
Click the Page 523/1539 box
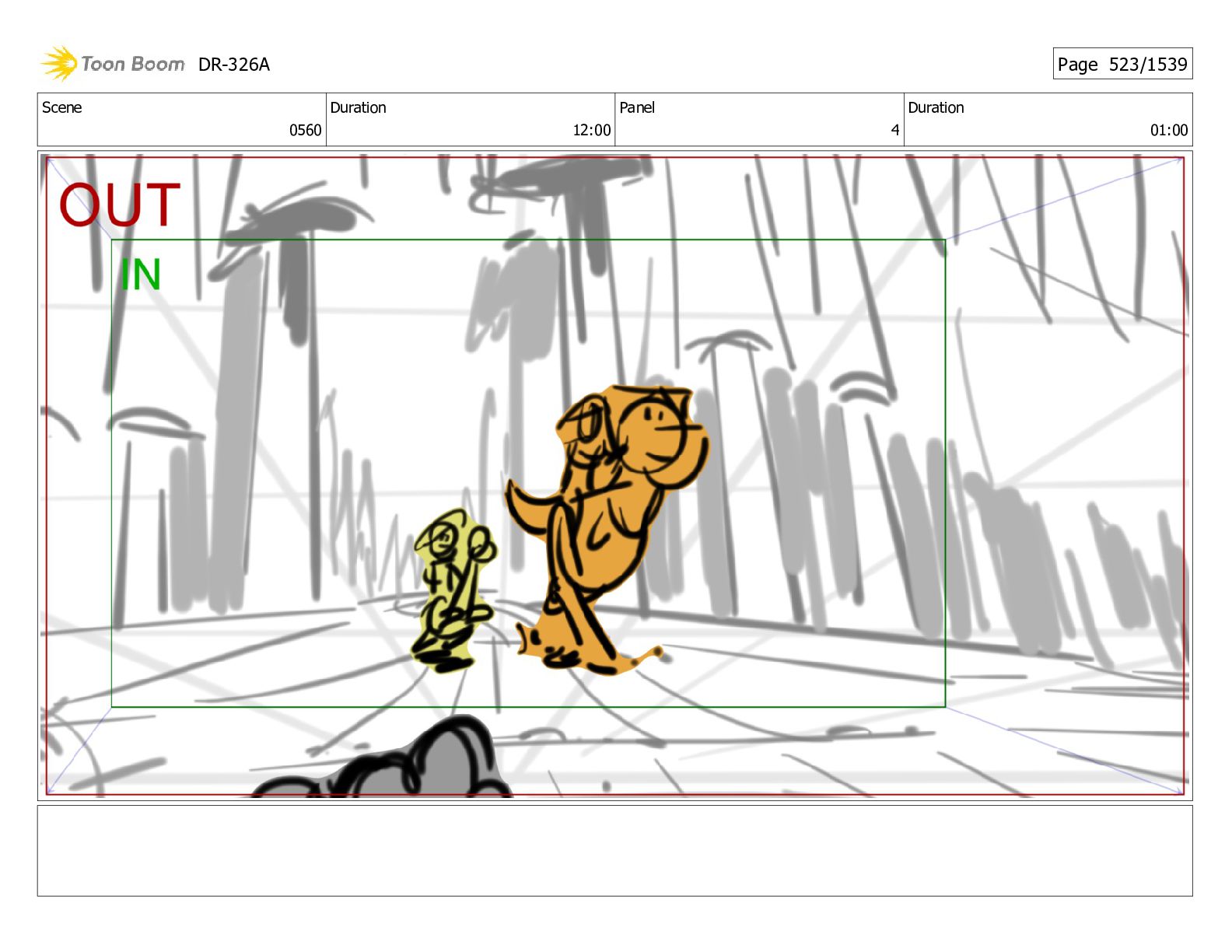[x=1122, y=64]
